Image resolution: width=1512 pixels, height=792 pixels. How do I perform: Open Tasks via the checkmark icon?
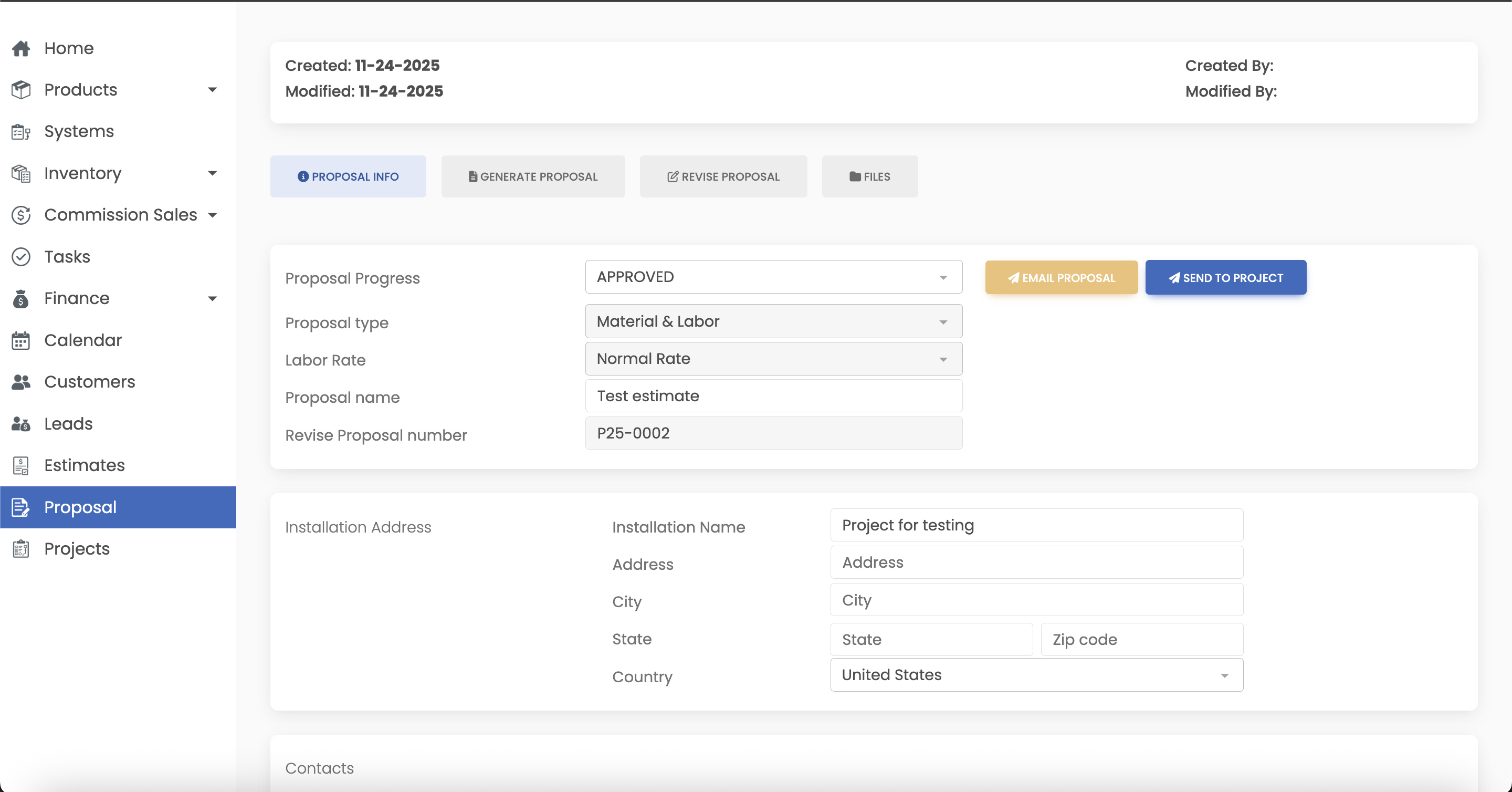[21, 257]
